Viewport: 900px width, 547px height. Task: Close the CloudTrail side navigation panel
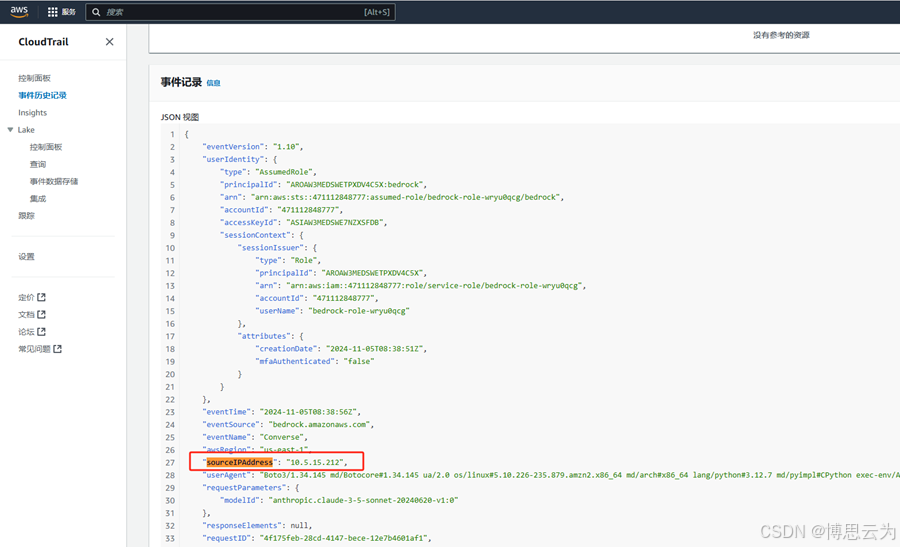coord(110,42)
